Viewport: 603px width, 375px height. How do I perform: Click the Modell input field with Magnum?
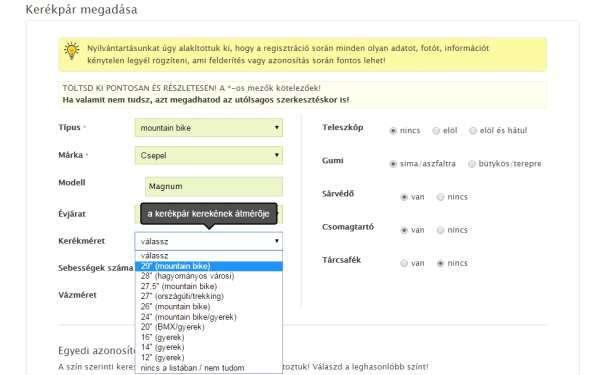click(214, 187)
